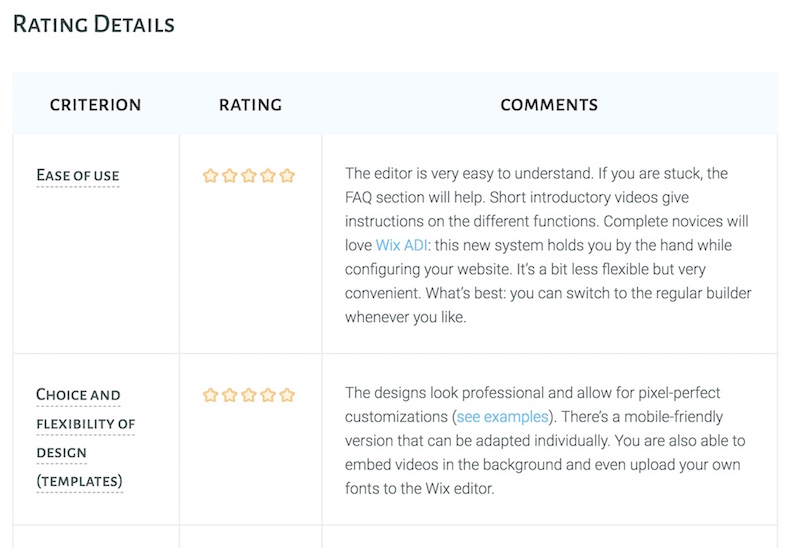Click the Rating column header
The image size is (800, 548).
251,105
